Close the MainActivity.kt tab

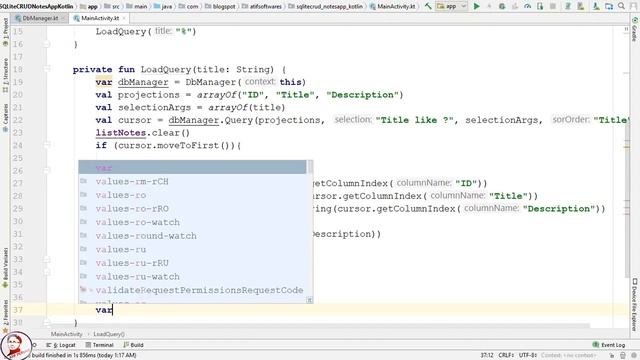[x=124, y=18]
